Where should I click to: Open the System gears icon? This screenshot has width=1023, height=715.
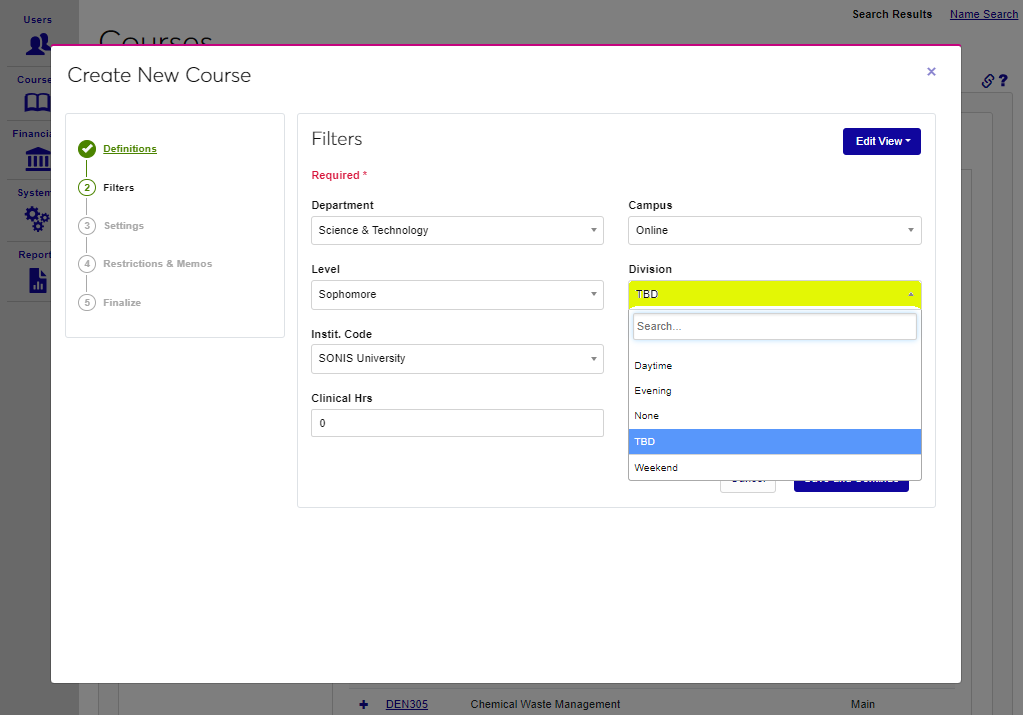pyautogui.click(x=37, y=218)
